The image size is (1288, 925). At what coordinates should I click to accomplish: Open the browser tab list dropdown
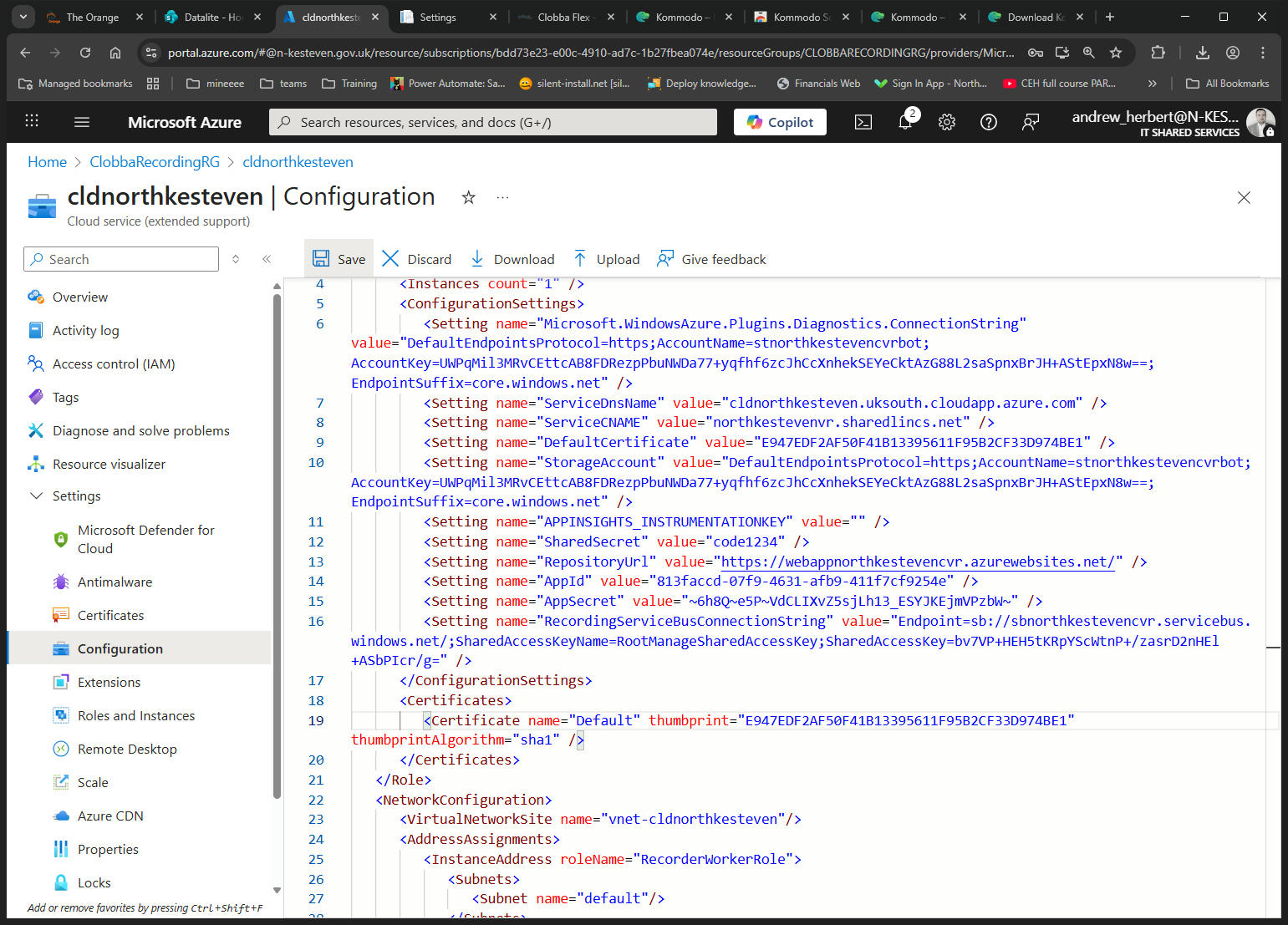click(23, 17)
